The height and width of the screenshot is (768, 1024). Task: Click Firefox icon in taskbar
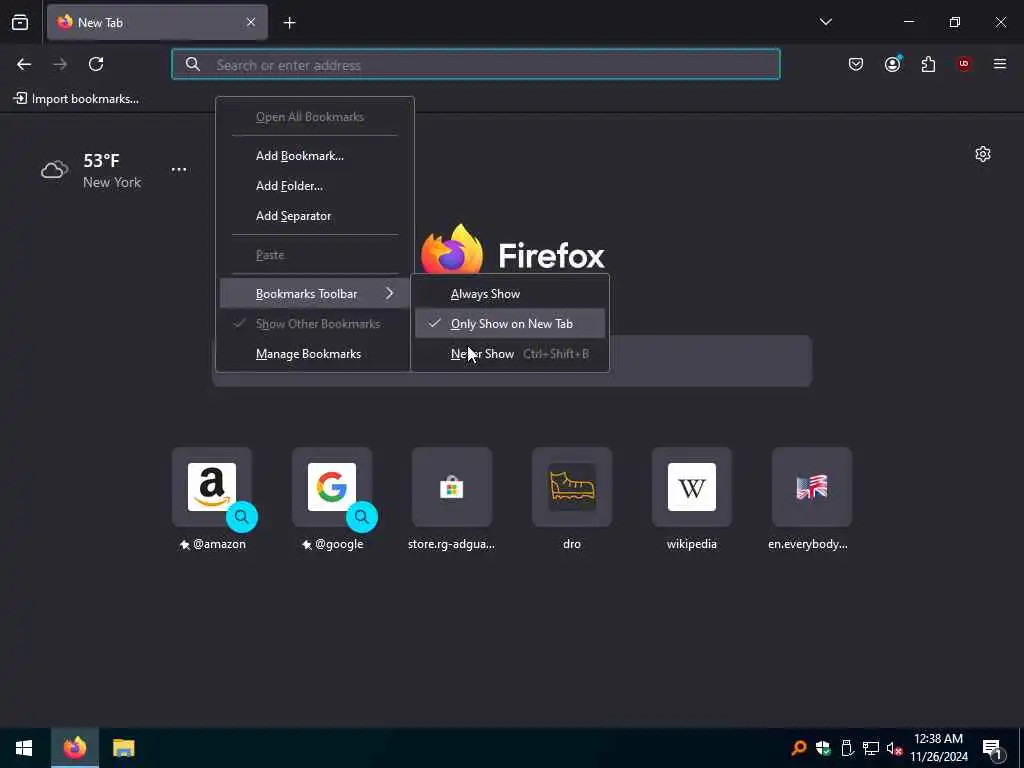(75, 748)
